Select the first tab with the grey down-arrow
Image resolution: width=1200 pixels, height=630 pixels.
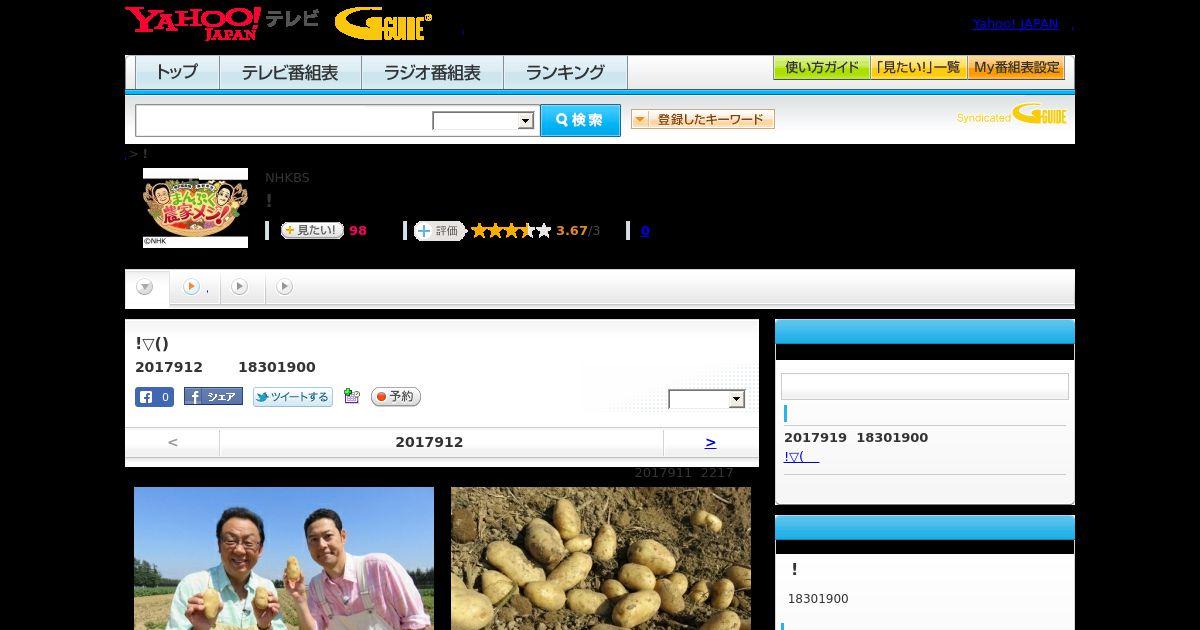146,288
